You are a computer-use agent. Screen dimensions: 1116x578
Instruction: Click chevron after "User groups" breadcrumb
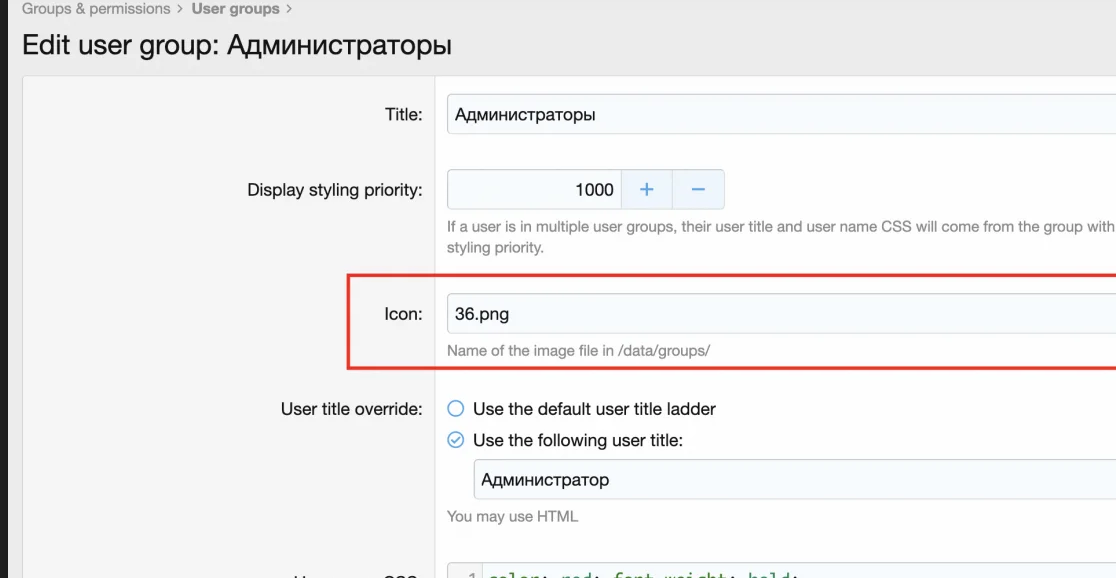pos(289,9)
